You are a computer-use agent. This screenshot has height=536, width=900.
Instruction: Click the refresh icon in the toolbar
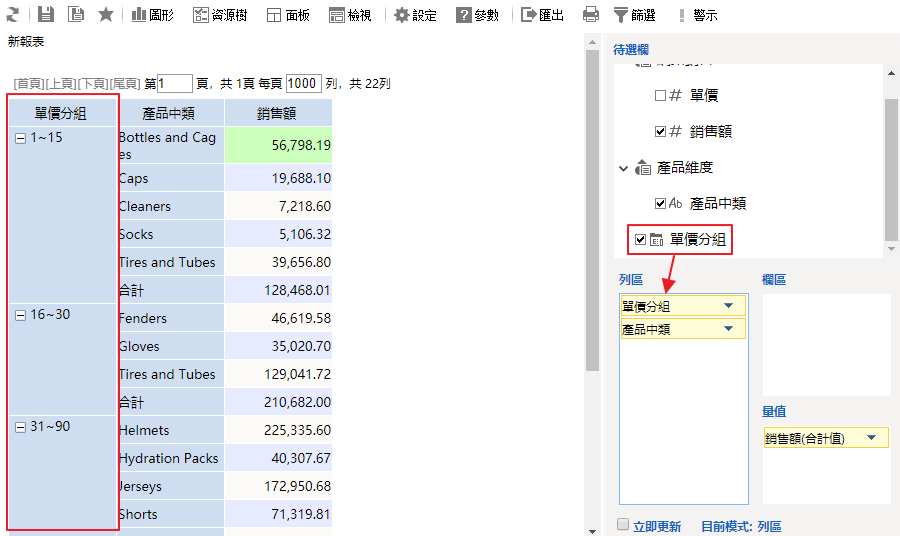[15, 15]
